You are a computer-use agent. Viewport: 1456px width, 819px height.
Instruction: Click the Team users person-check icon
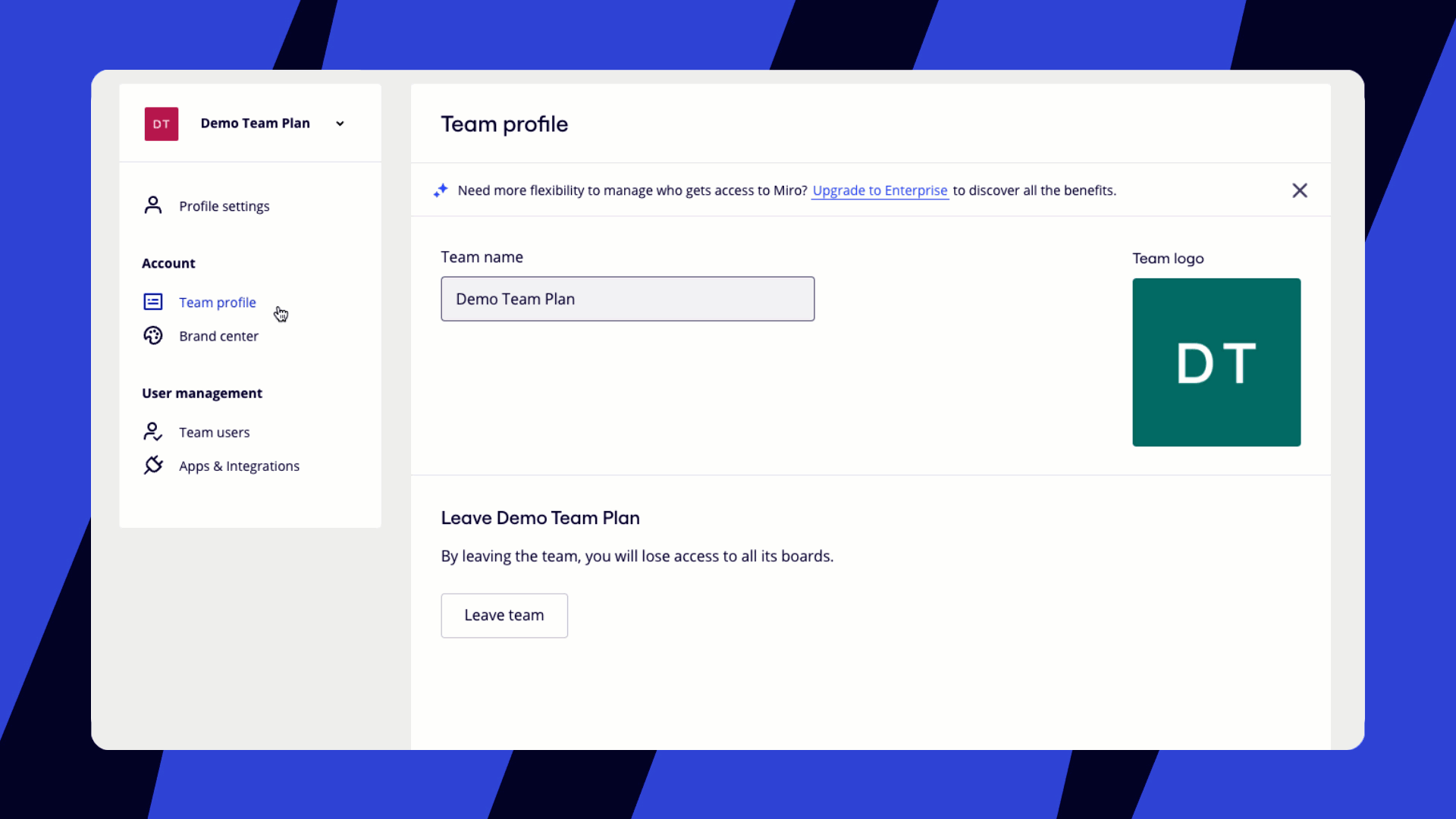pos(152,432)
